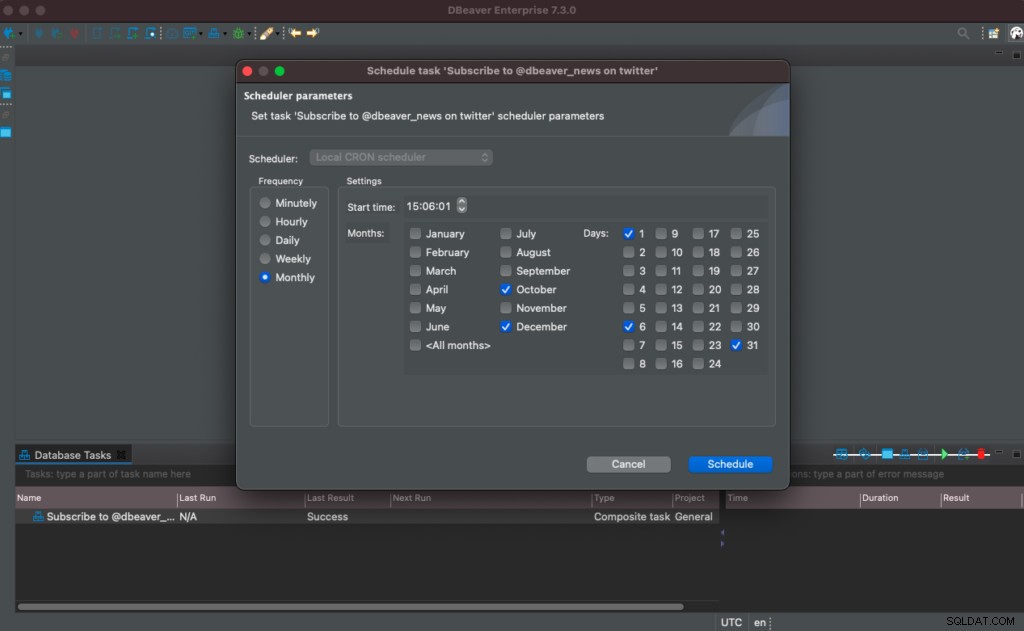
Task: Check day 15 checkbox
Action: click(x=661, y=345)
